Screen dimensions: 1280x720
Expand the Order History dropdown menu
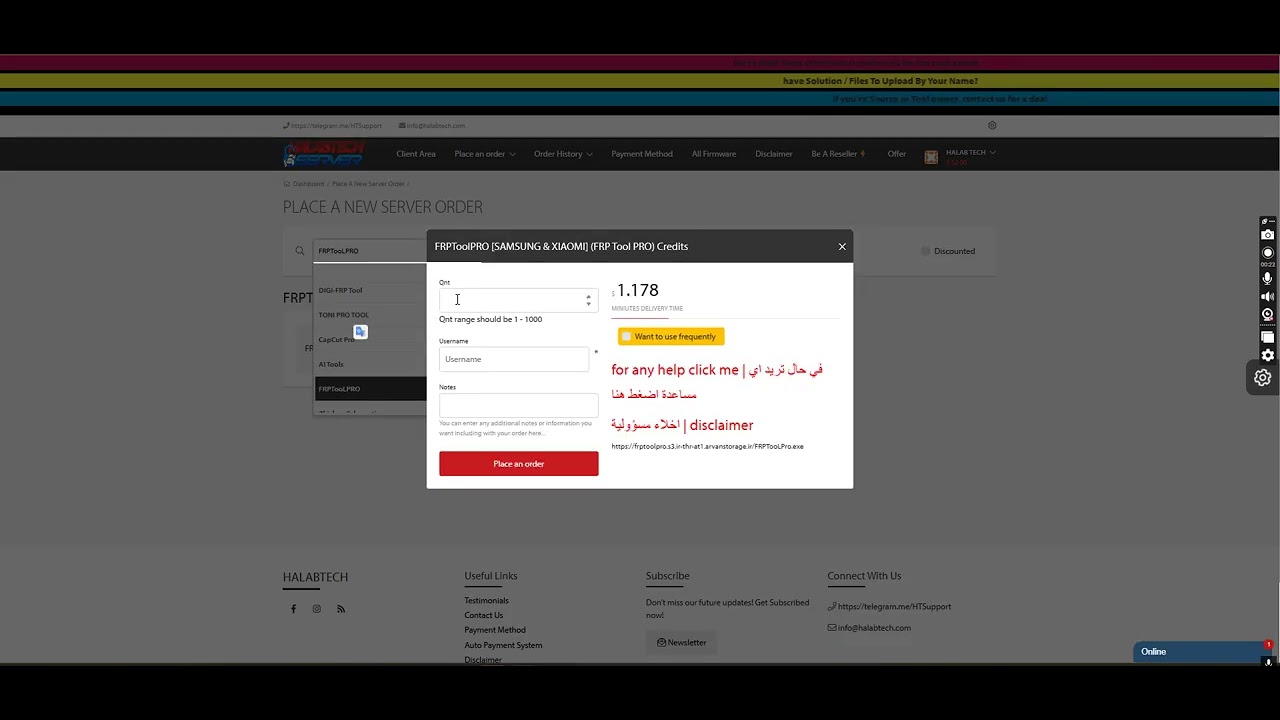(x=563, y=154)
